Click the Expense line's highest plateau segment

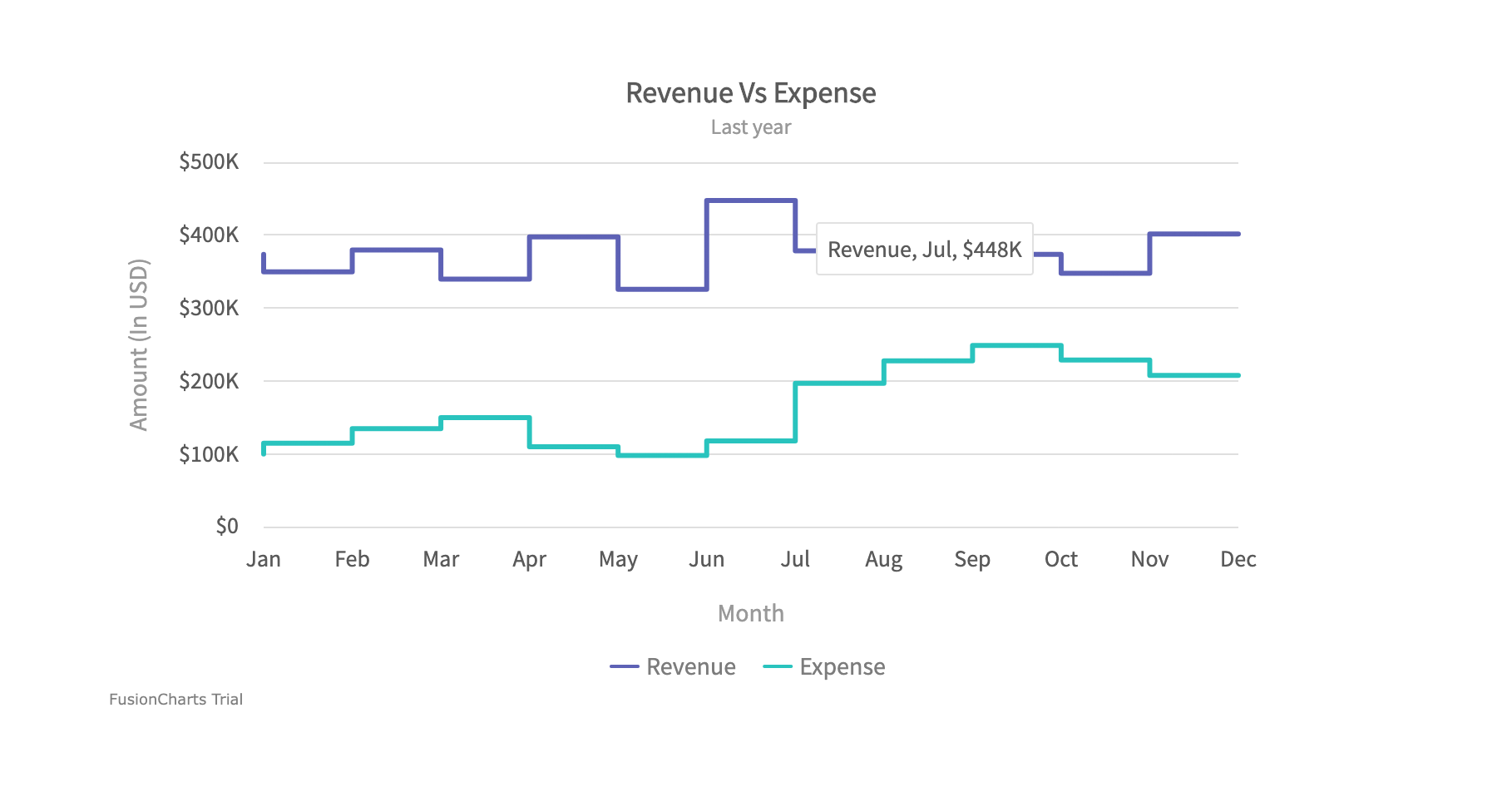(1016, 345)
